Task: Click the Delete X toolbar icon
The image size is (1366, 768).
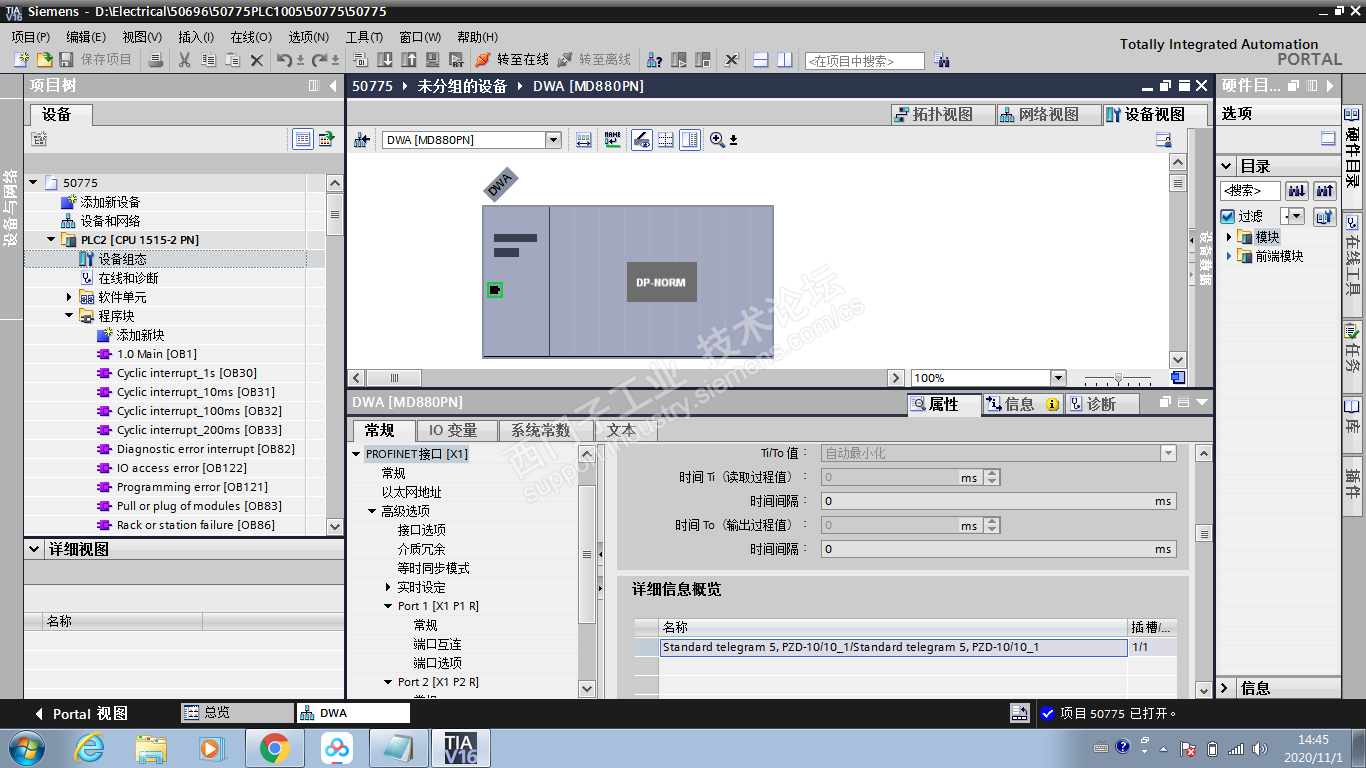Action: (x=256, y=60)
